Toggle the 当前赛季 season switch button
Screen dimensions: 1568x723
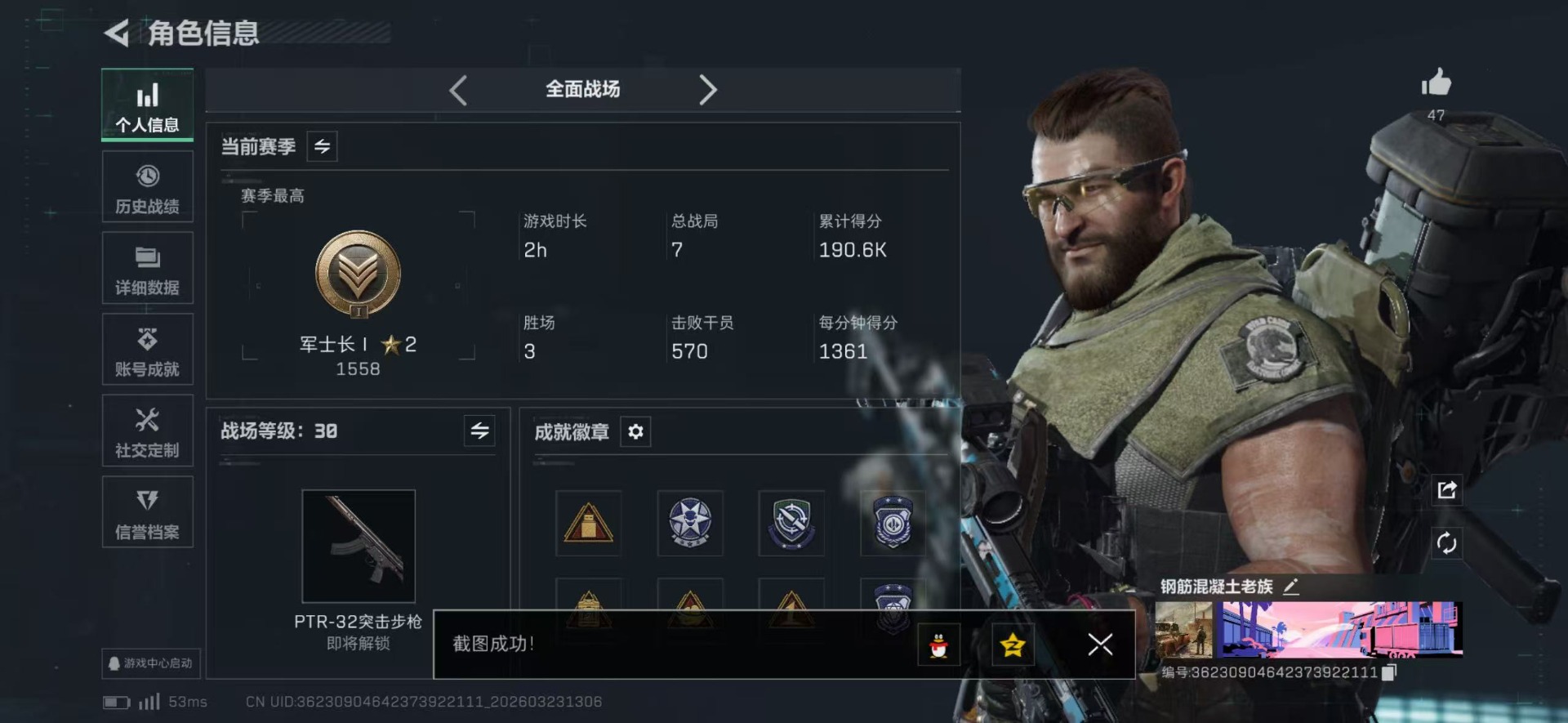322,146
